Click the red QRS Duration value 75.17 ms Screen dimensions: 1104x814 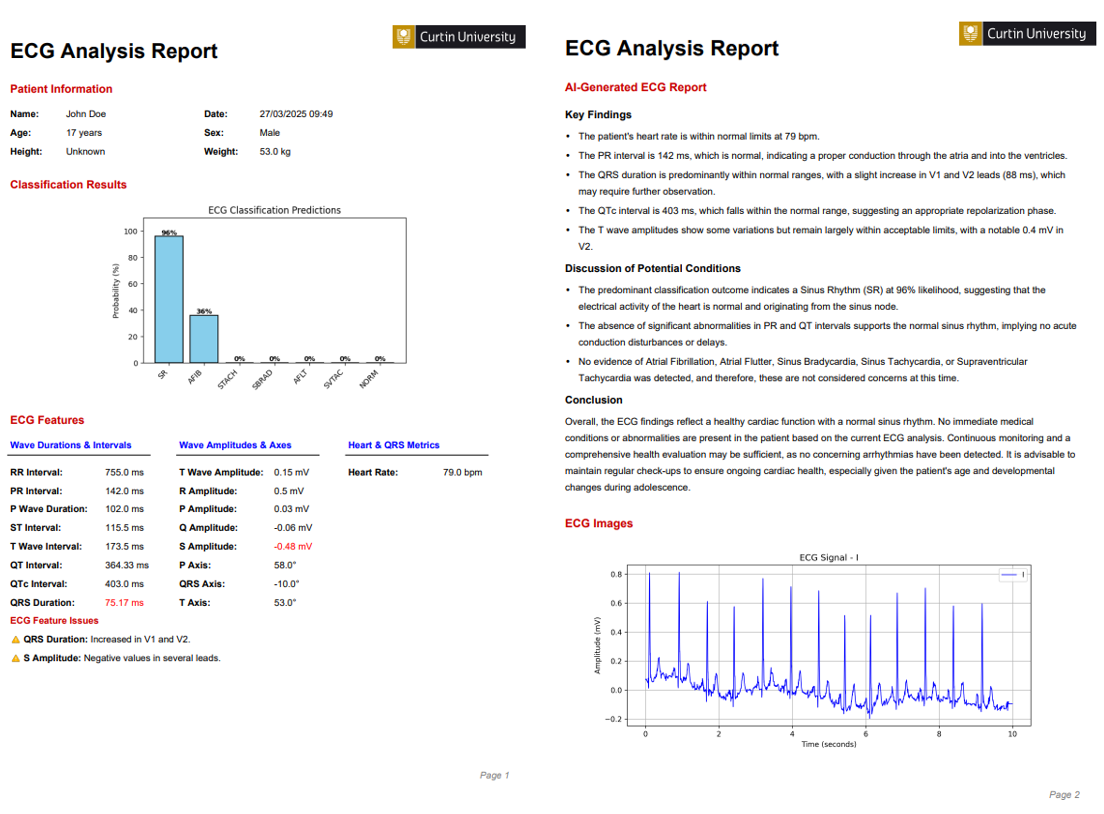click(124, 603)
